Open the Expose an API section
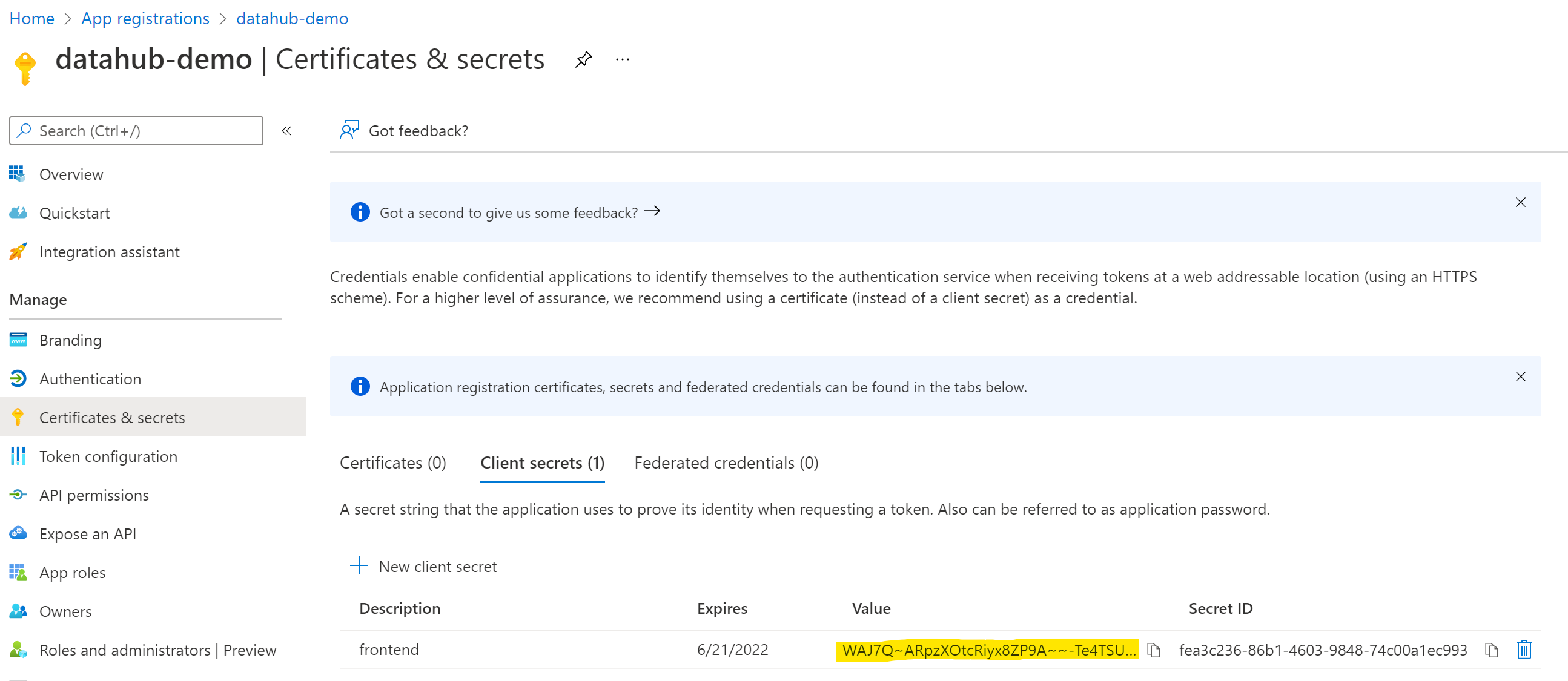The height and width of the screenshot is (681, 1568). pyautogui.click(x=88, y=534)
